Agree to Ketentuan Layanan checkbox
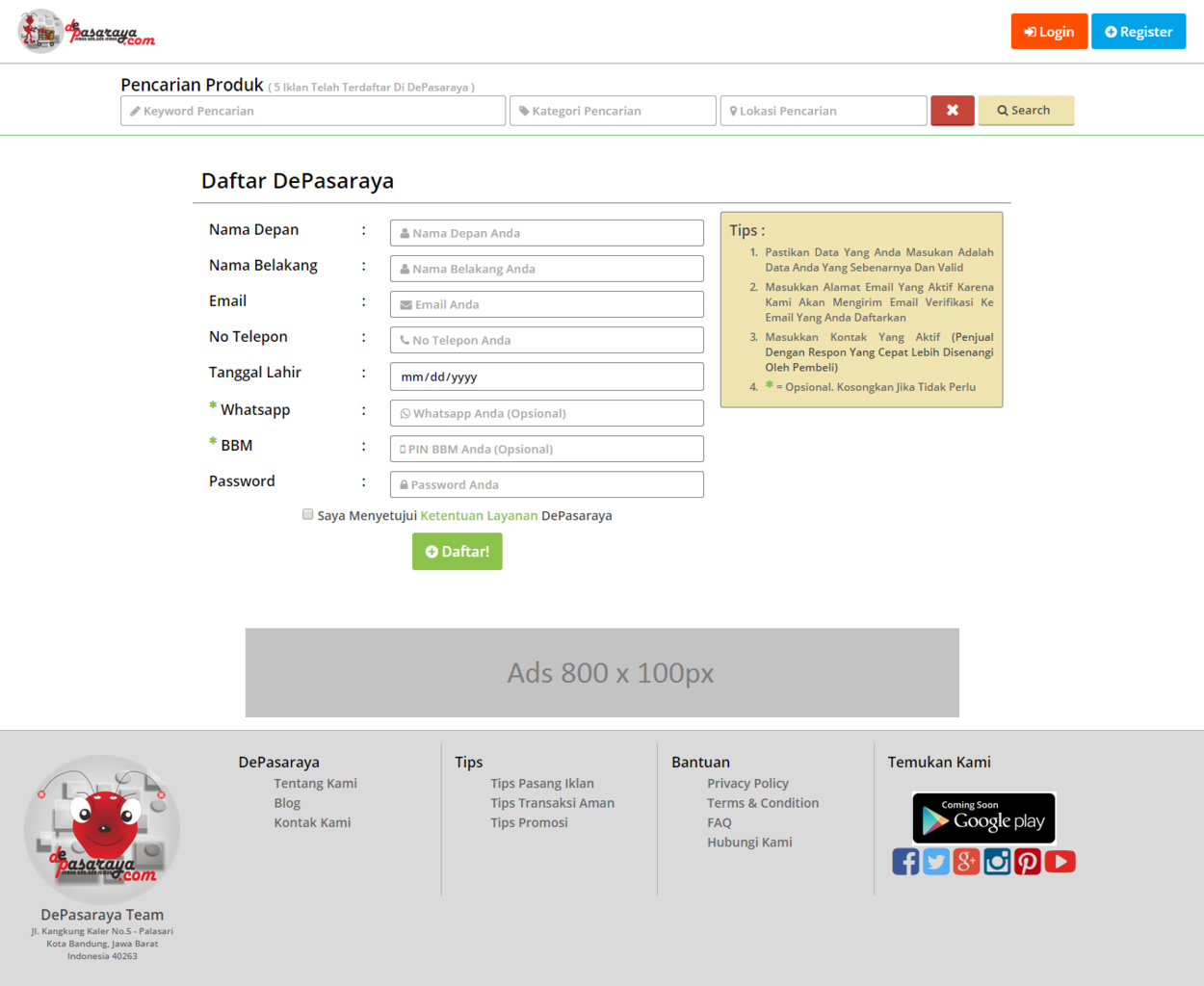Image resolution: width=1204 pixels, height=986 pixels. (308, 514)
